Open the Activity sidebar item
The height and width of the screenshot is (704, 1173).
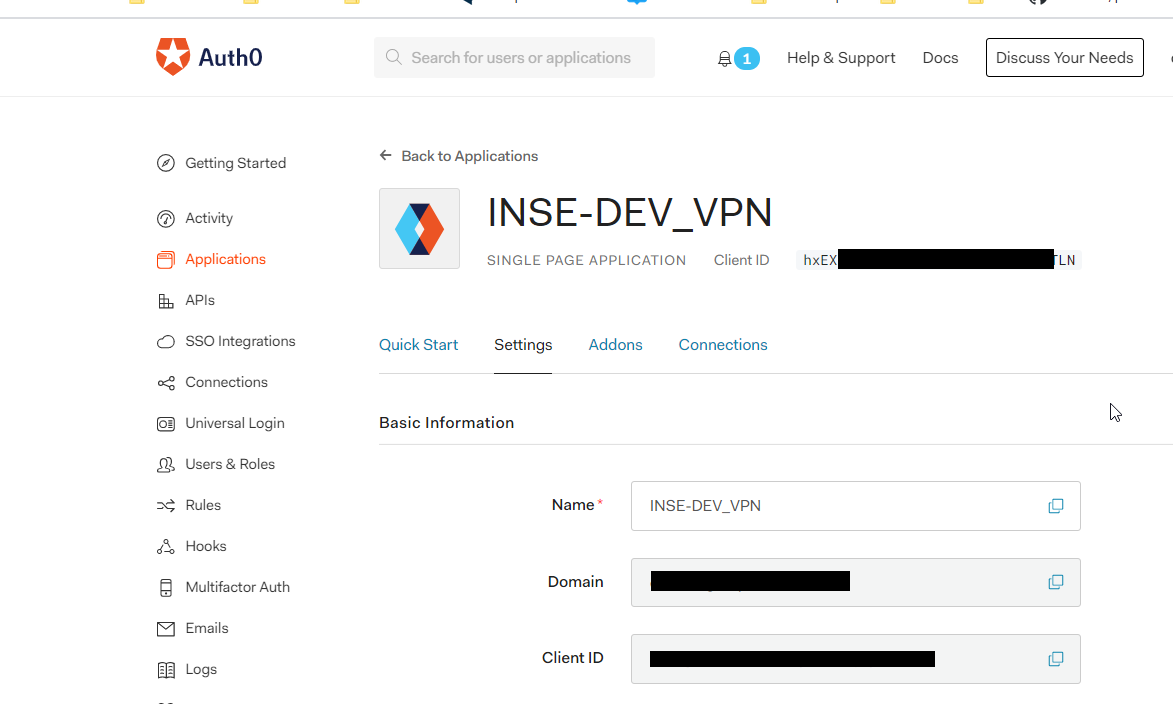(208, 218)
